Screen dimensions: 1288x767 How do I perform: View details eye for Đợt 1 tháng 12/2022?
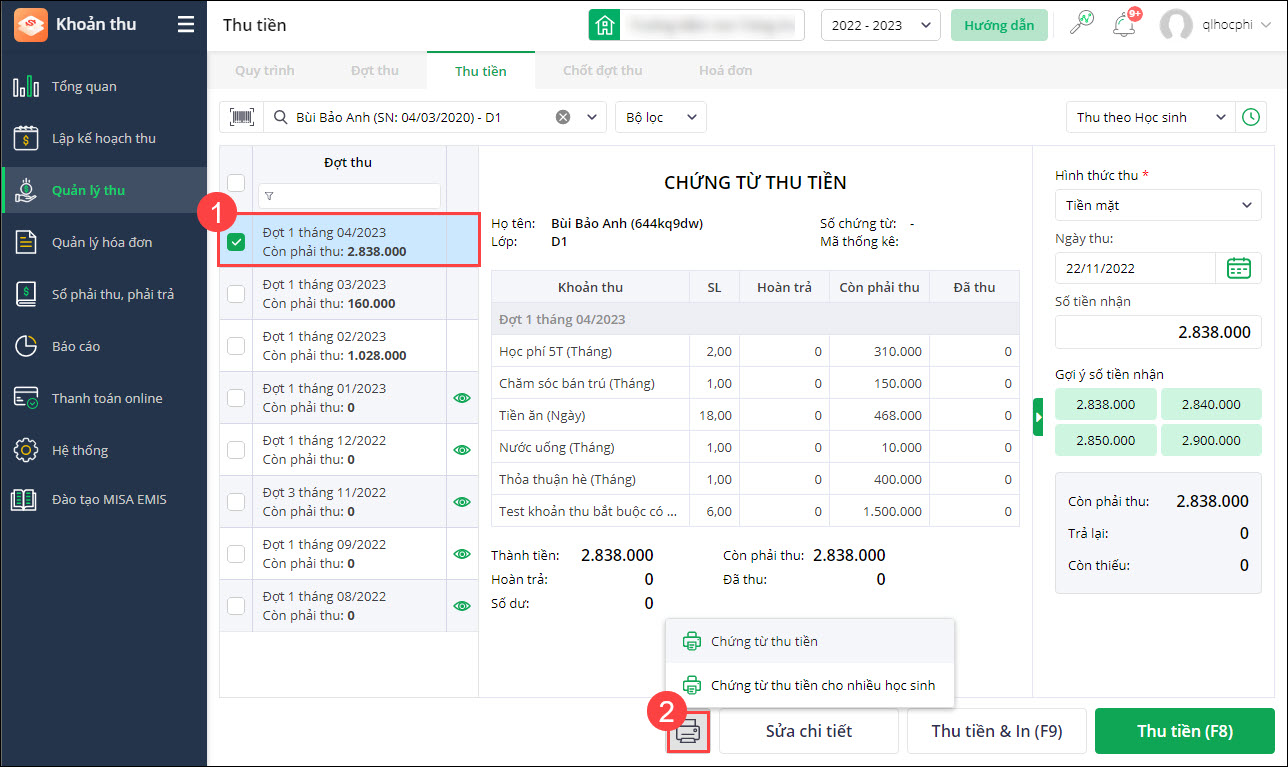462,450
